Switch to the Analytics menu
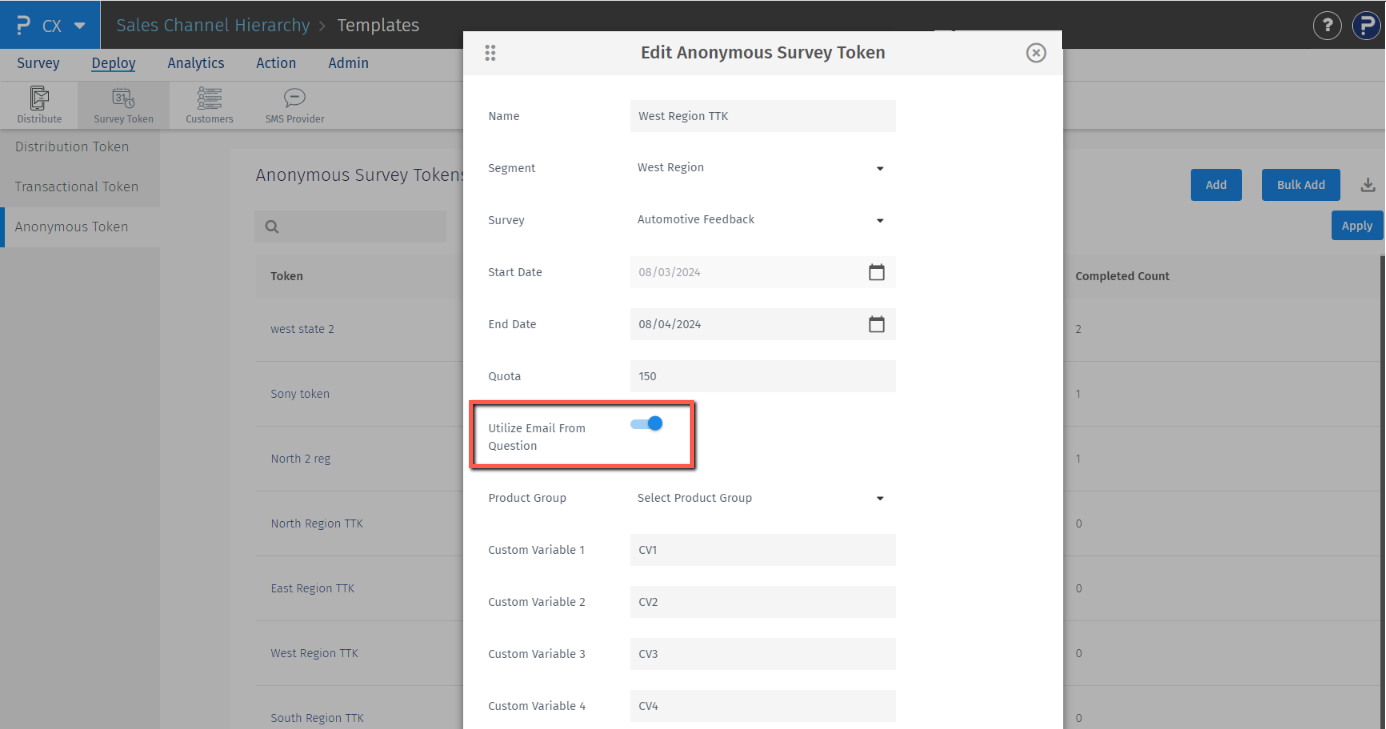The image size is (1386, 729). pos(195,62)
